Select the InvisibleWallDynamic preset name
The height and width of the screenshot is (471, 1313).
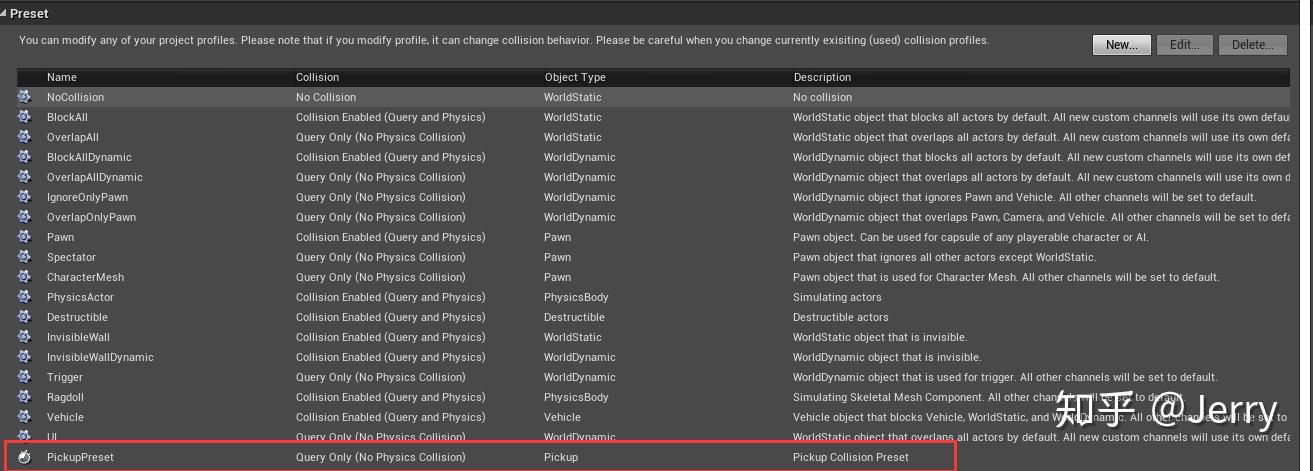click(x=100, y=357)
